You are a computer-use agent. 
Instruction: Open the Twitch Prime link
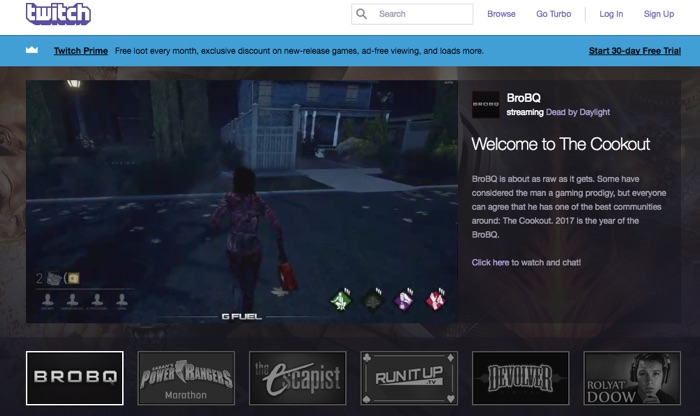81,51
